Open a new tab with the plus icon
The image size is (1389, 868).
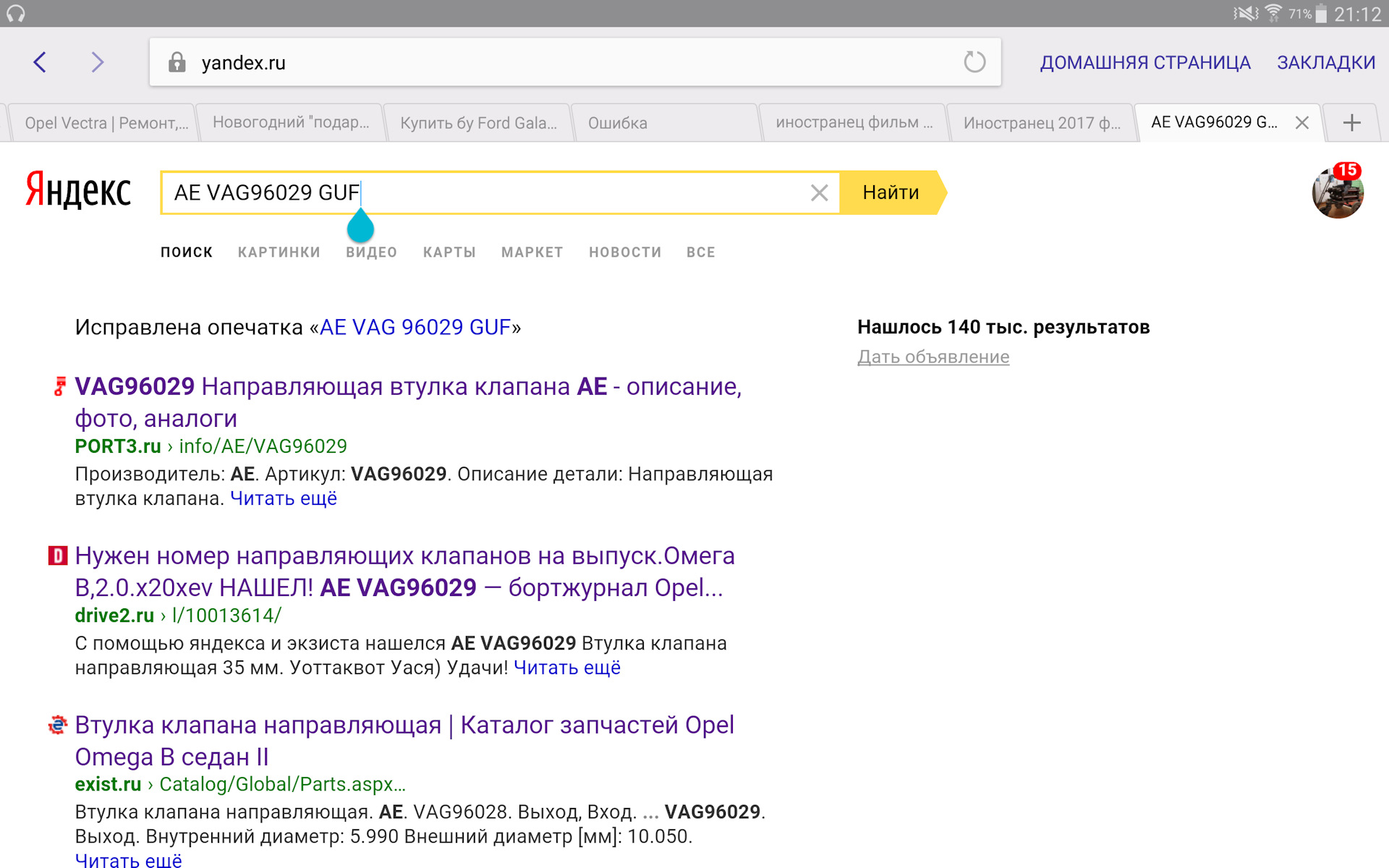pyautogui.click(x=1351, y=123)
